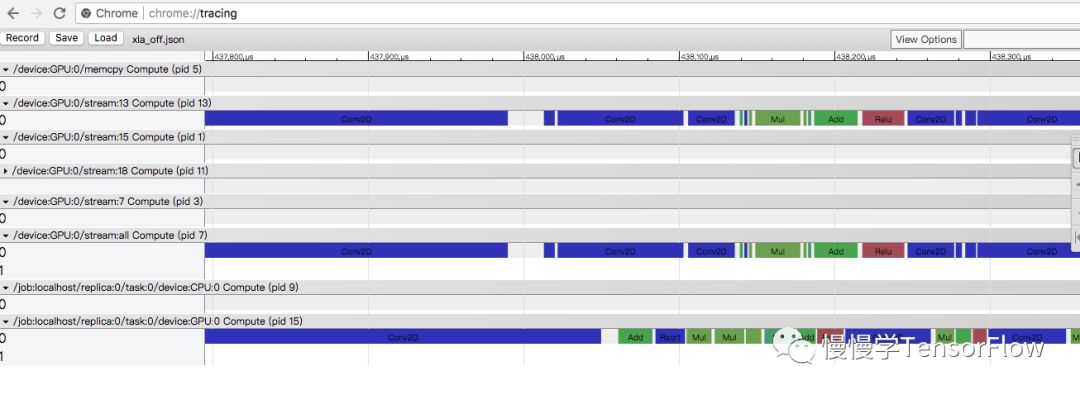Select the second Conv2D slice in stream:13 row

click(620, 119)
